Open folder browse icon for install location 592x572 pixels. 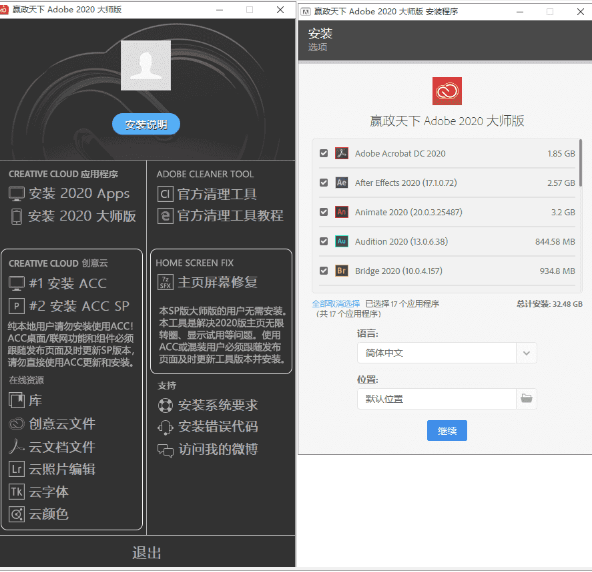point(526,398)
